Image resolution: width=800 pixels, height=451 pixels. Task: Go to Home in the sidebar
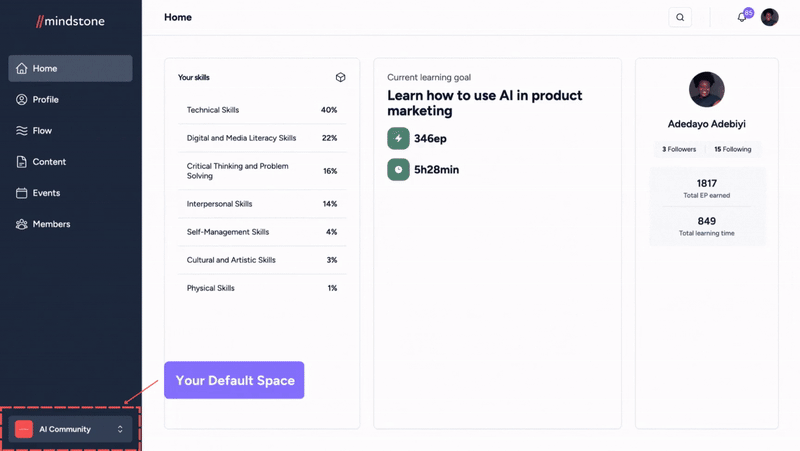click(x=70, y=68)
